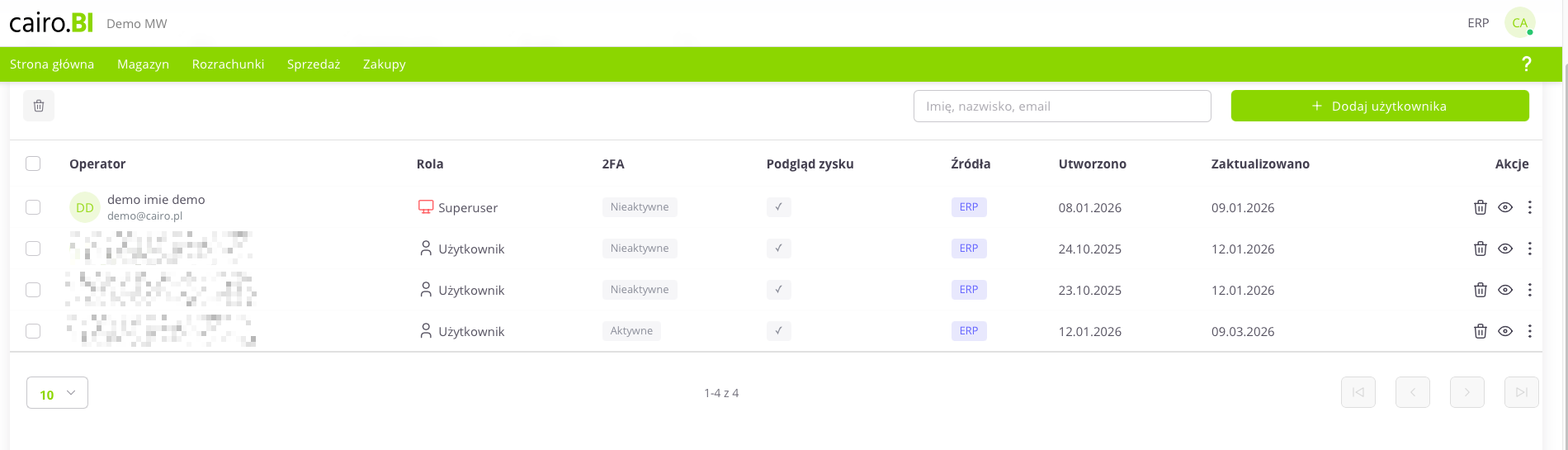Select all operators with header checkbox
Screen dimensions: 1568x450
coord(33,163)
